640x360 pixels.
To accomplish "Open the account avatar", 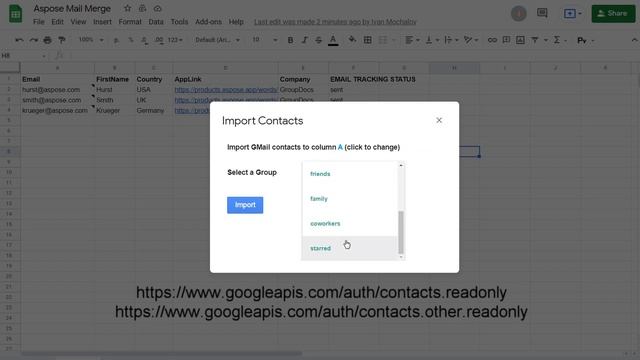I will coord(519,13).
